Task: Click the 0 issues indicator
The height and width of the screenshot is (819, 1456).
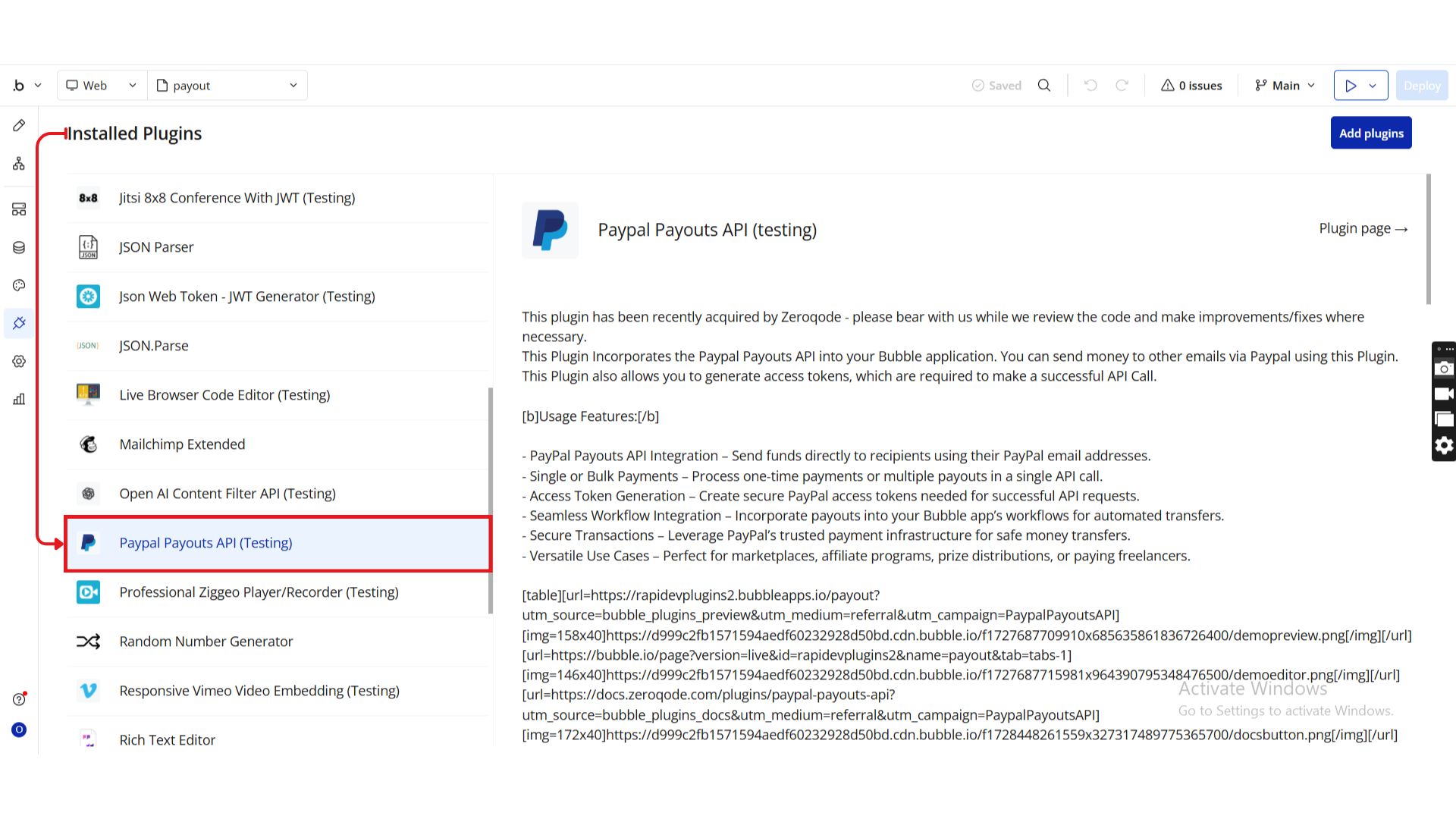Action: coord(1191,86)
